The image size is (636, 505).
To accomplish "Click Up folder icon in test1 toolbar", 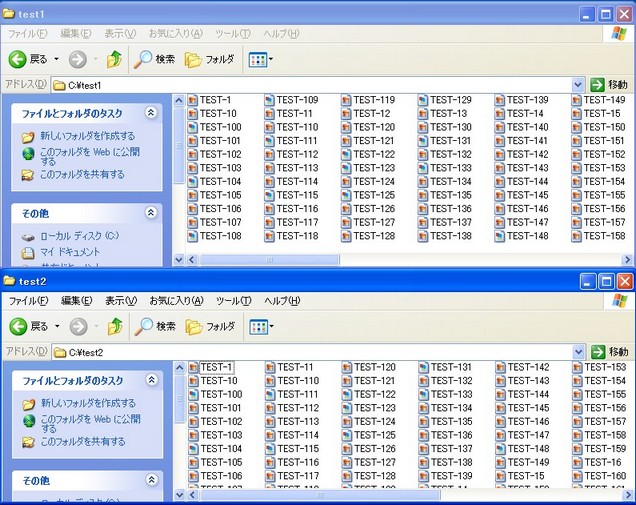I will tap(115, 59).
